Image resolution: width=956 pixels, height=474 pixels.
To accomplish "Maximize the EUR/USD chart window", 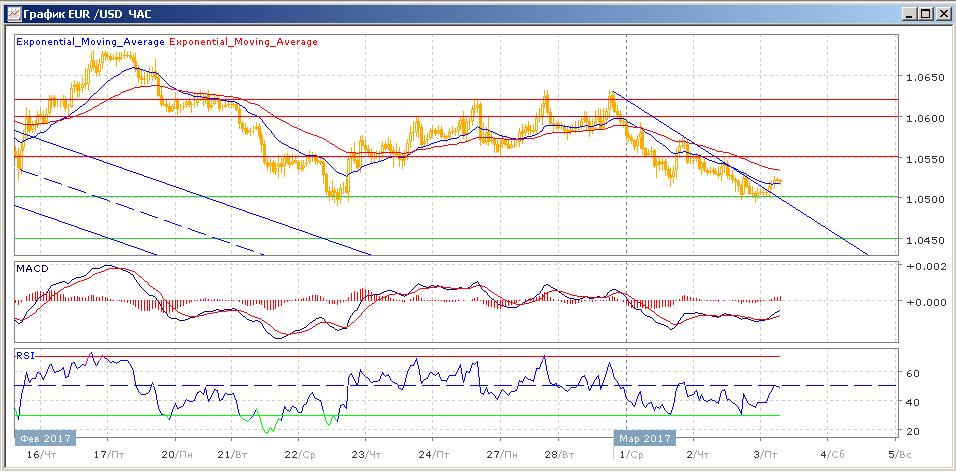I will click(x=925, y=13).
